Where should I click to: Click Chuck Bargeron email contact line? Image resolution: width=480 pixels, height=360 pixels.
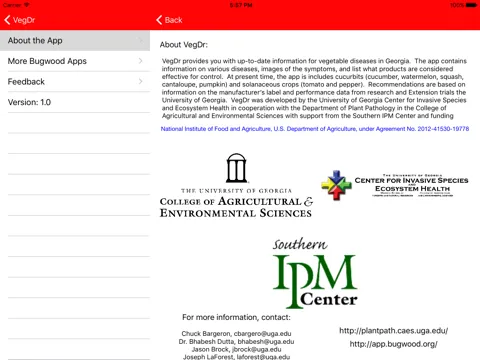click(236, 334)
